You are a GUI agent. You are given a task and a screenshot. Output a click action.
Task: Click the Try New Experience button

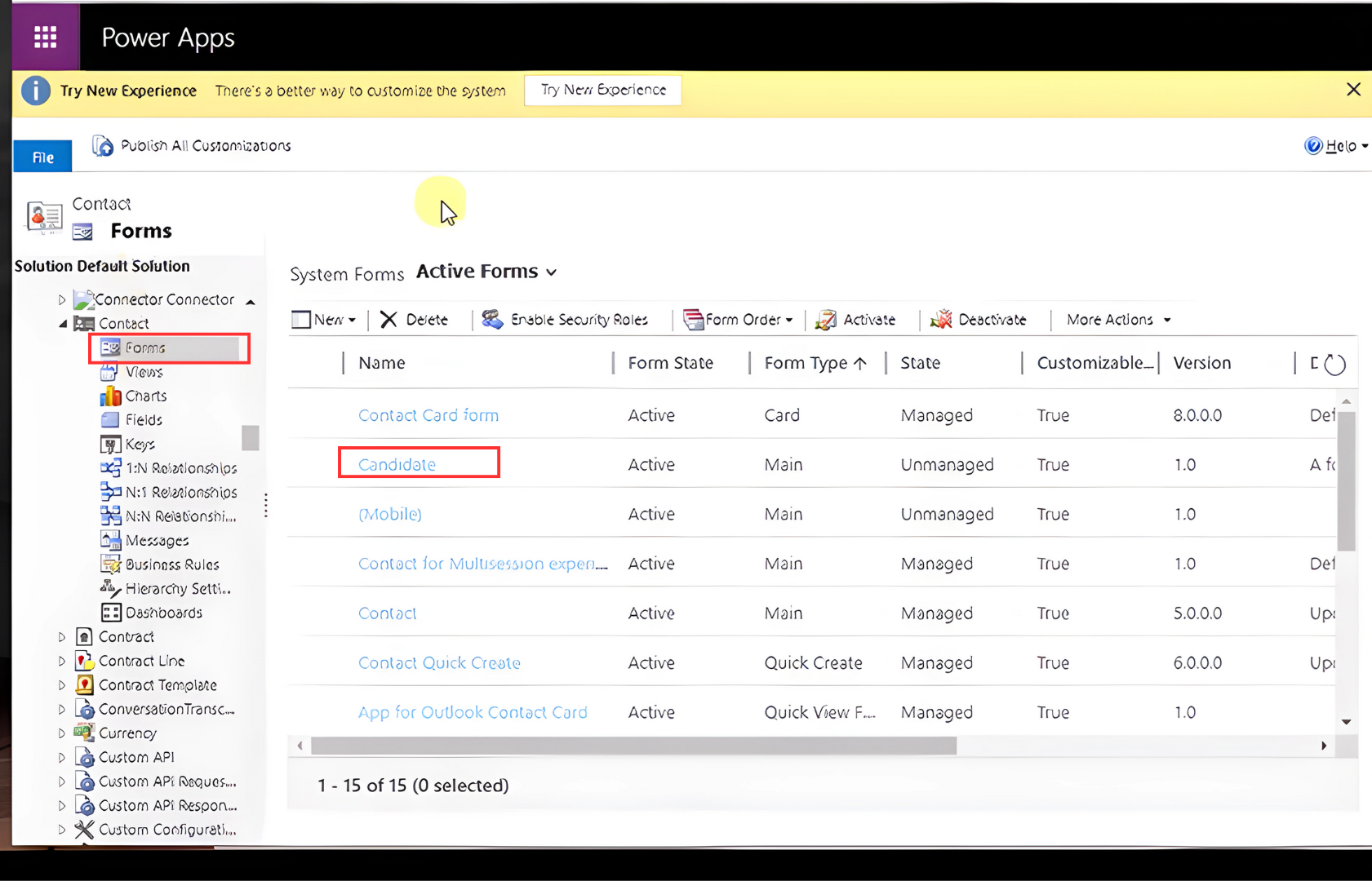(603, 90)
